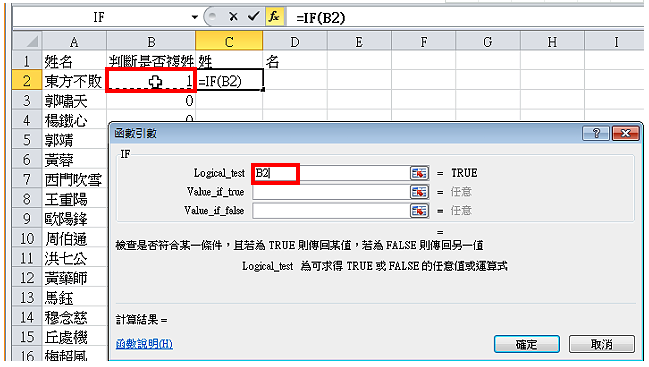Select column F header
The image size is (649, 367).
423,42
